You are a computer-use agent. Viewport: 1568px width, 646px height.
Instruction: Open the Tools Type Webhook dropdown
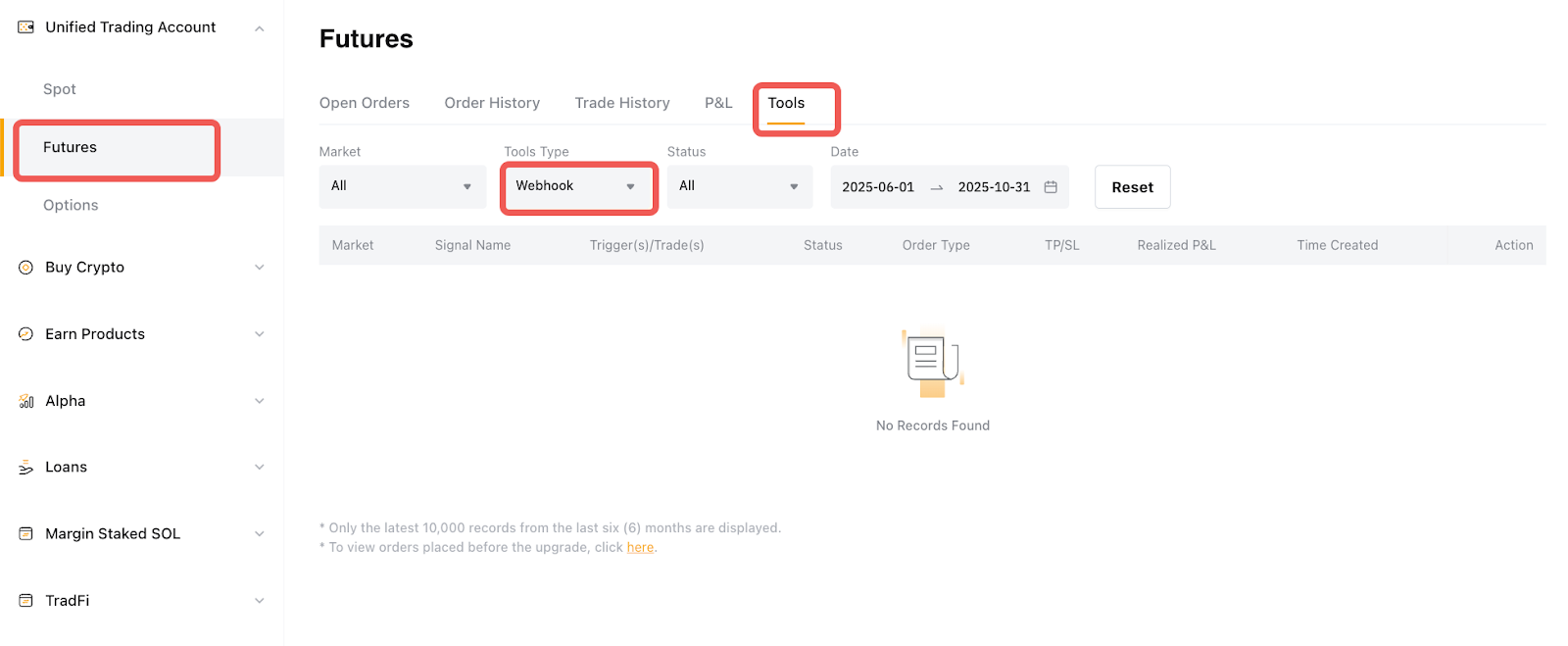[x=577, y=186]
